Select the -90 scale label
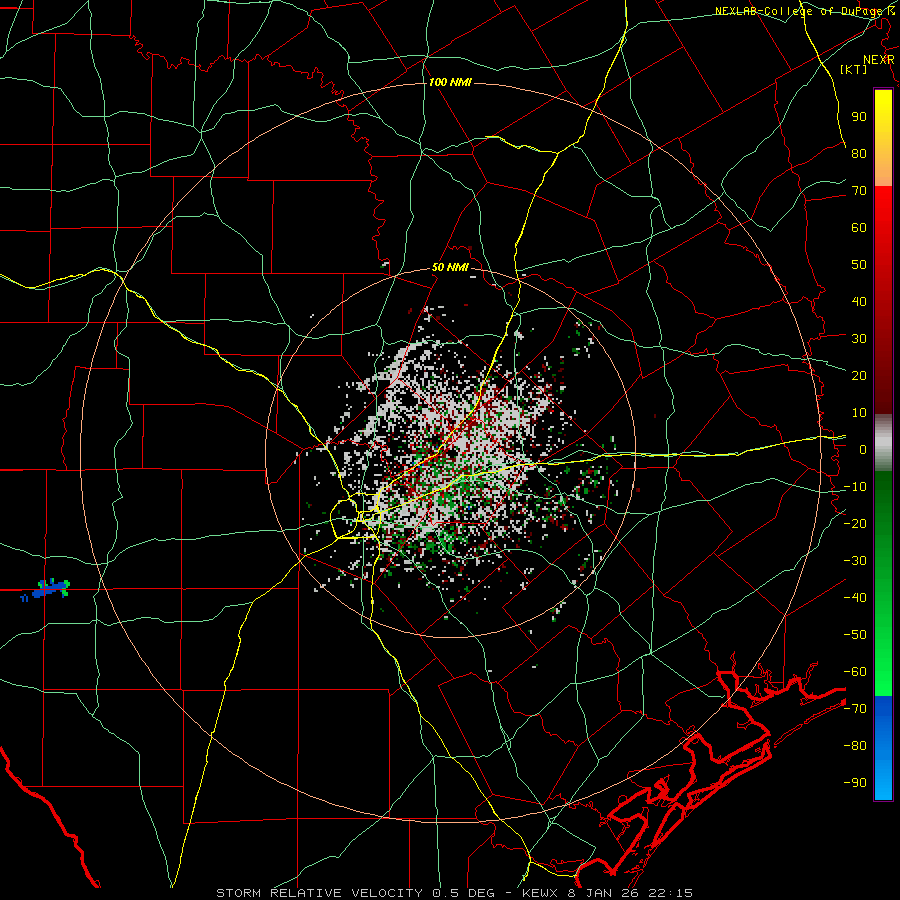This screenshot has height=900, width=900. point(855,783)
